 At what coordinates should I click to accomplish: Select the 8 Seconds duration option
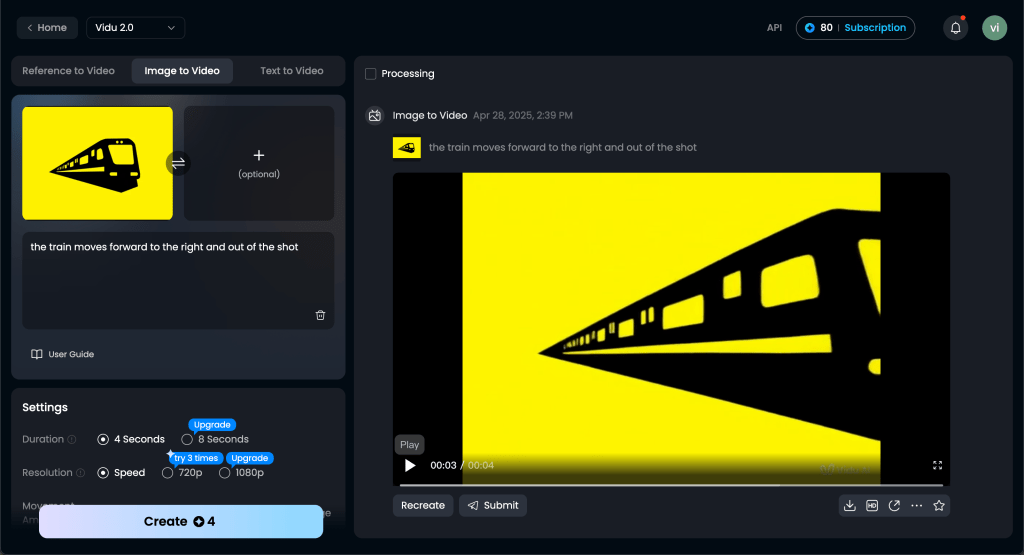[x=187, y=439]
